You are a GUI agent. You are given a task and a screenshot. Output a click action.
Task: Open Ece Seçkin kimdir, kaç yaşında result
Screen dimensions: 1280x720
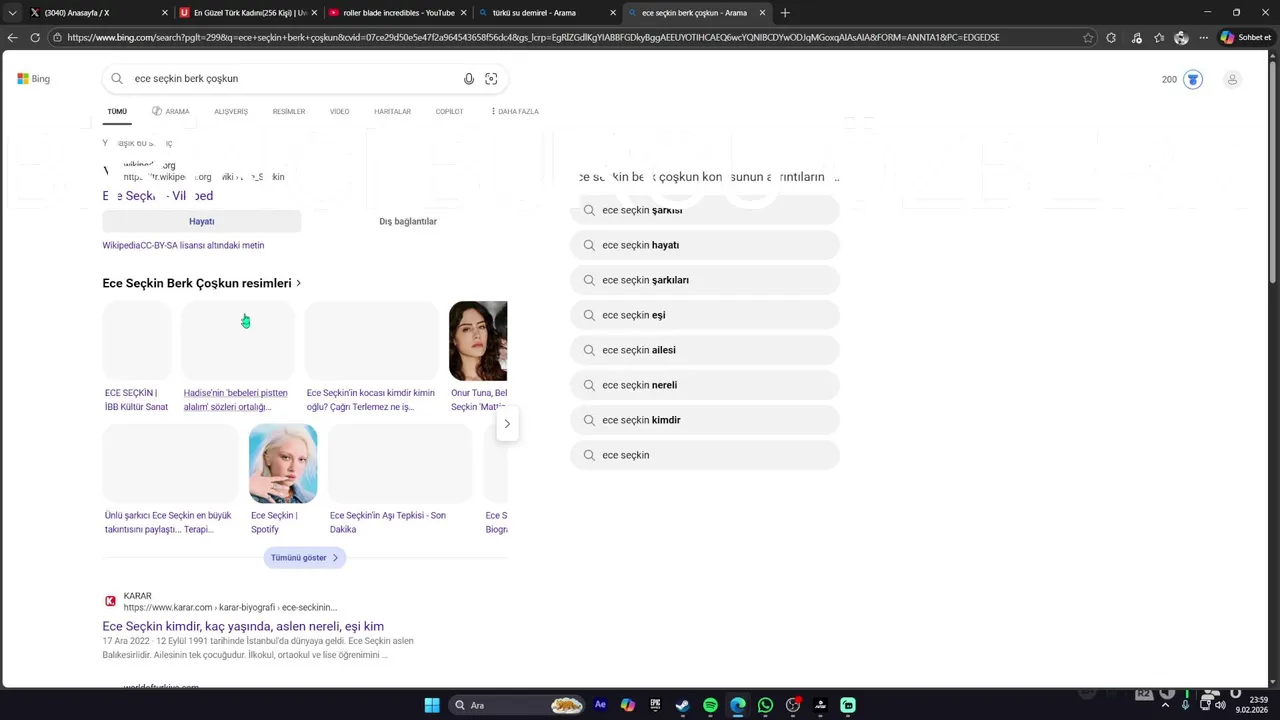pyautogui.click(x=243, y=627)
